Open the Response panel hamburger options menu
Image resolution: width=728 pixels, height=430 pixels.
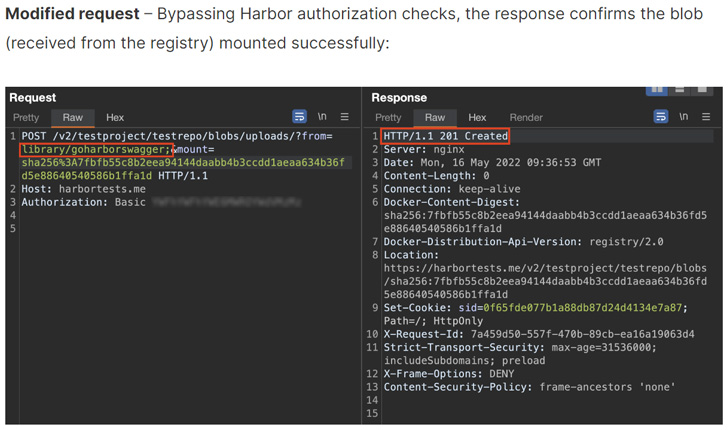(706, 117)
